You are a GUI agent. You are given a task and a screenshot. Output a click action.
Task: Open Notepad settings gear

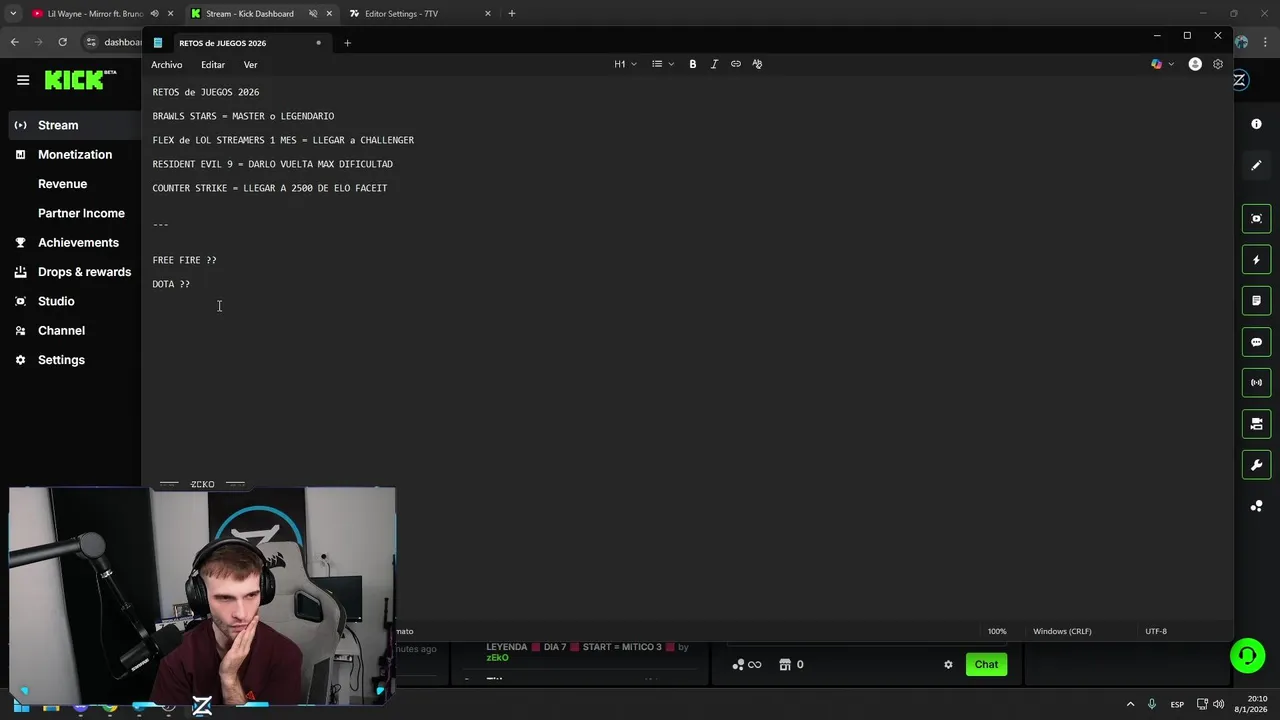click(x=1218, y=64)
